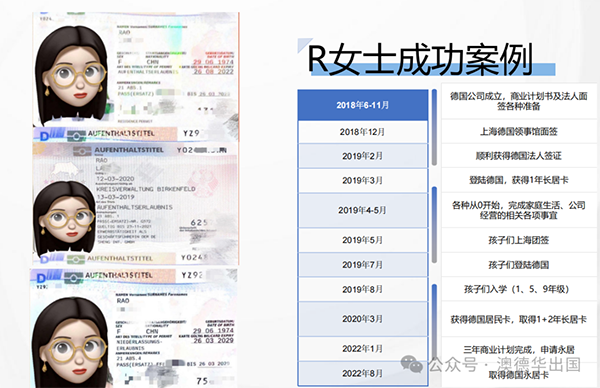Click the cartoon avatar on the bottom card

(71, 342)
